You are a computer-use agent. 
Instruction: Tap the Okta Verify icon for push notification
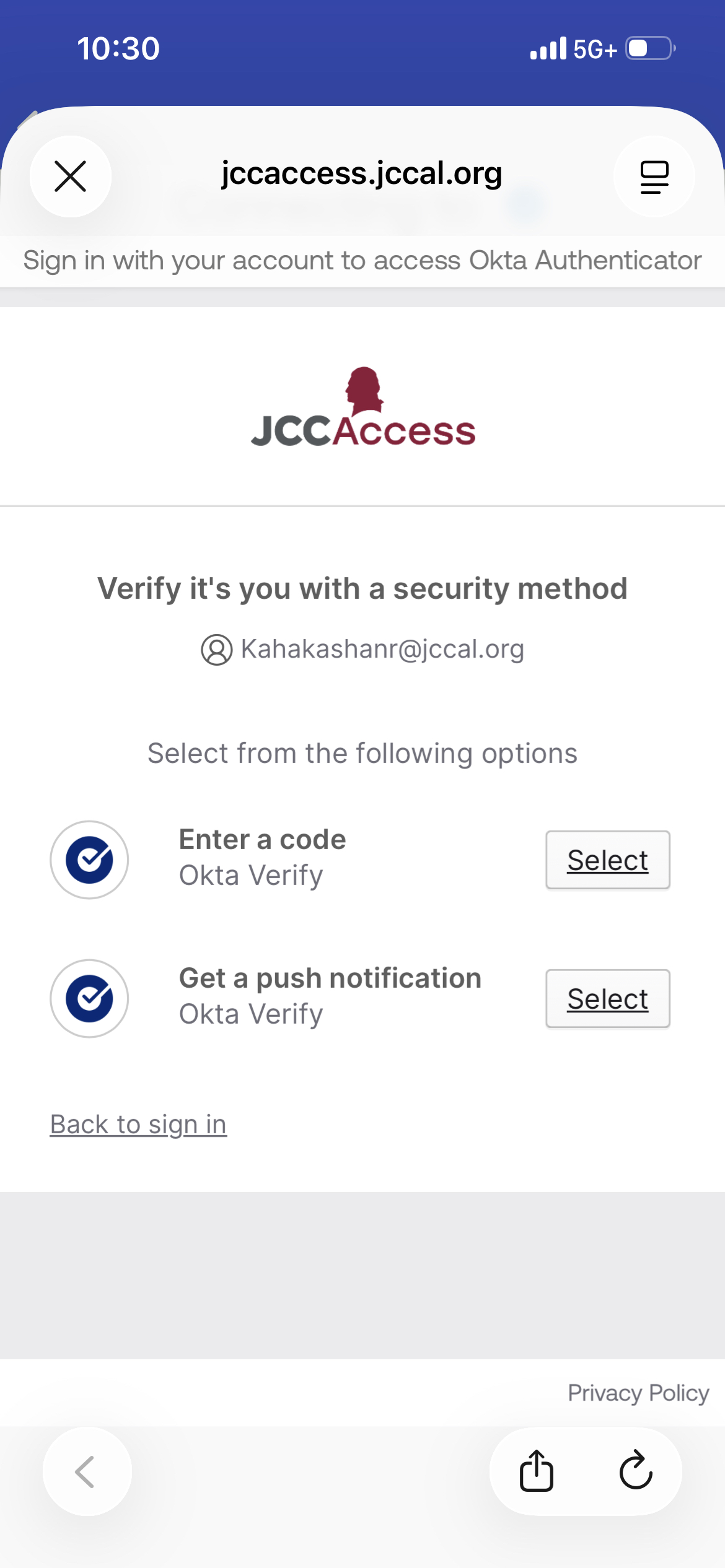(89, 998)
